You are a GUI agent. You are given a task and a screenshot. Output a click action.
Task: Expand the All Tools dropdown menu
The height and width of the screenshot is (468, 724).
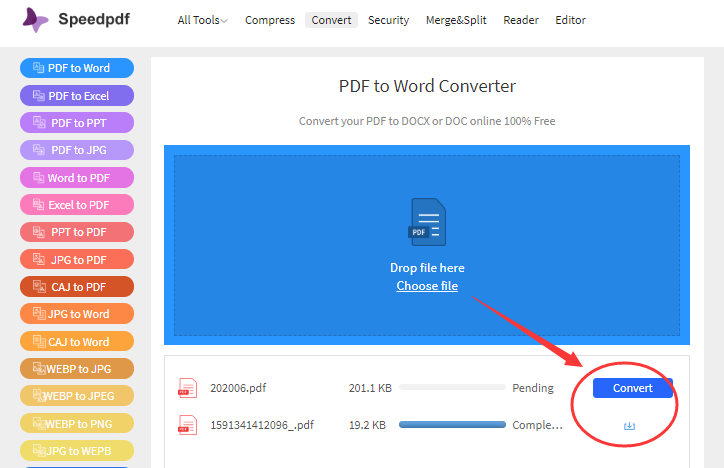pos(202,20)
